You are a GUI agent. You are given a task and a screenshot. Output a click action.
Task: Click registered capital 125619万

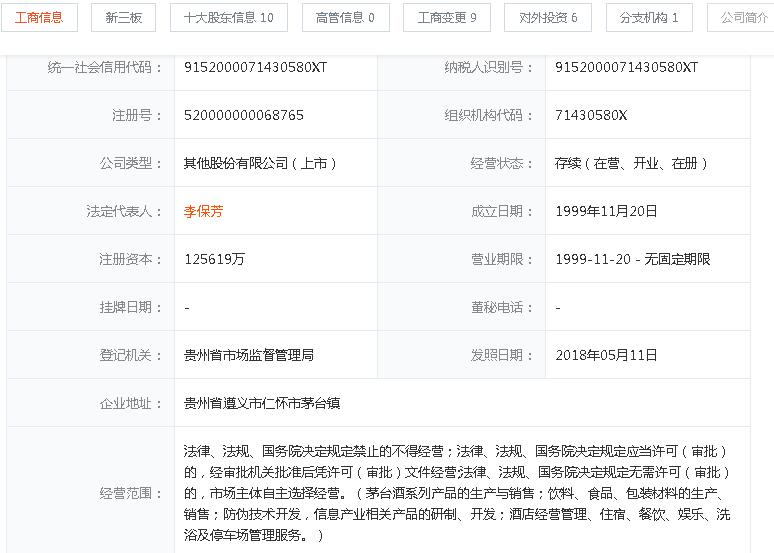[x=214, y=259]
